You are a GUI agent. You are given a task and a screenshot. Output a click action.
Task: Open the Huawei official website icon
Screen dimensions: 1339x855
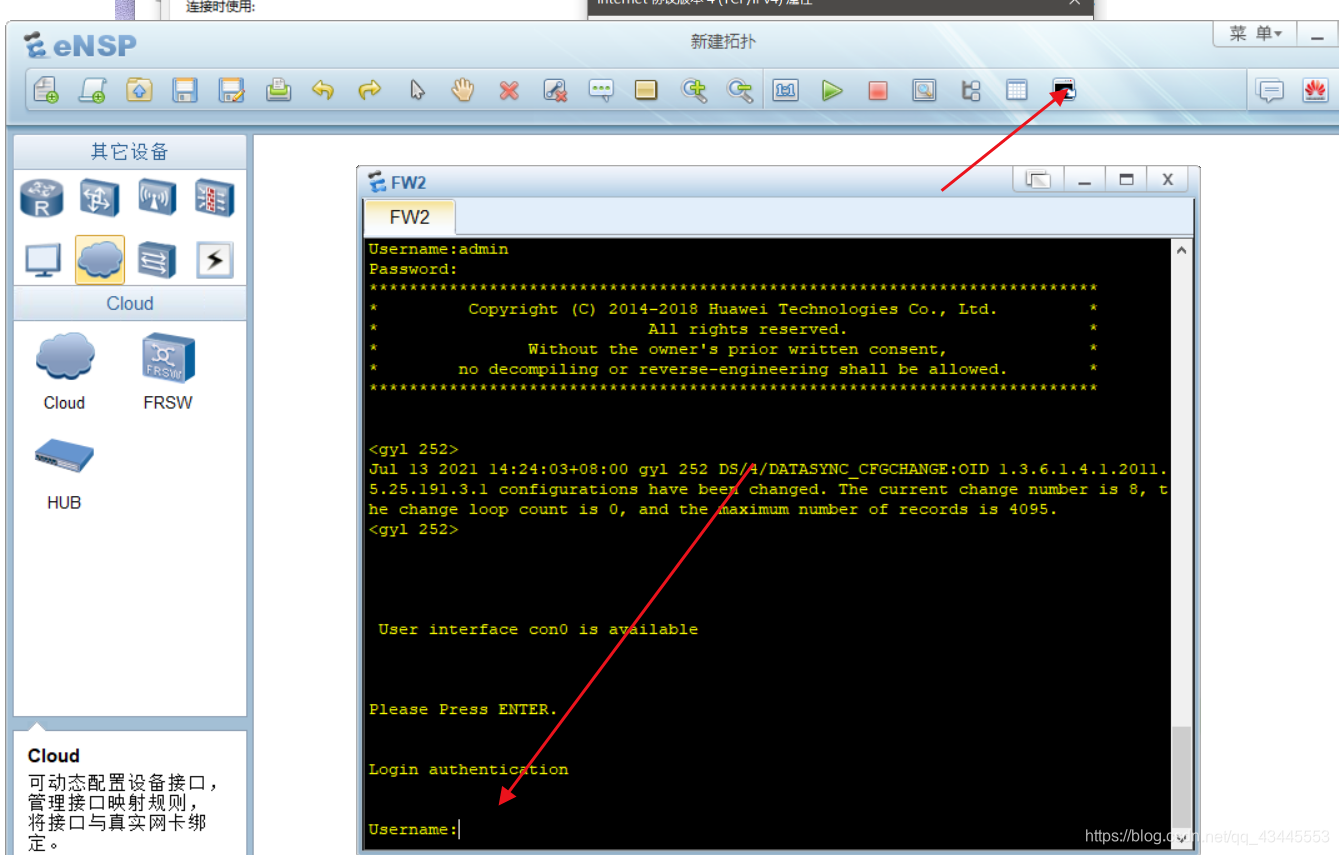(x=1315, y=91)
